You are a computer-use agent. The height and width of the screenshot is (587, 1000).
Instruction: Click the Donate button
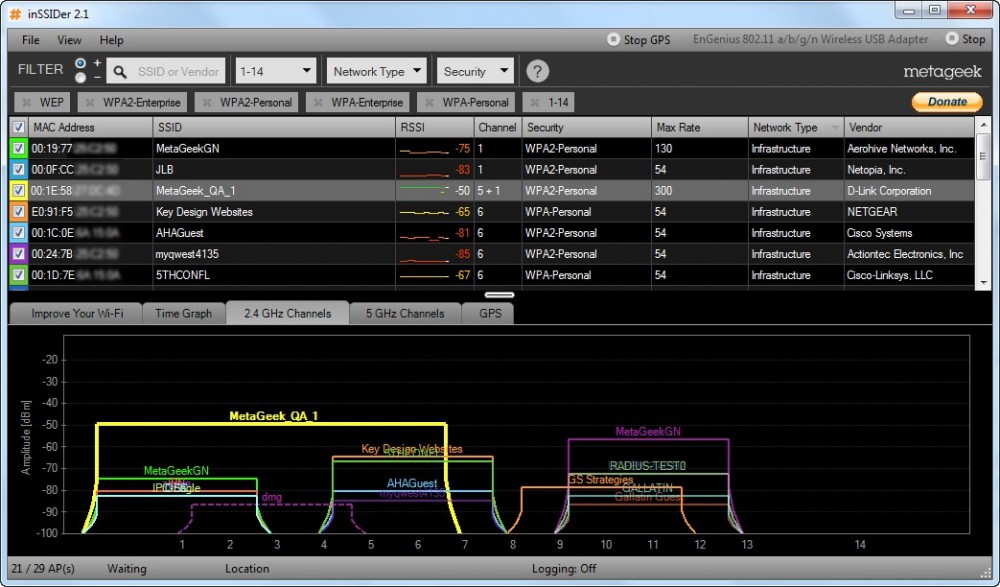(x=946, y=101)
